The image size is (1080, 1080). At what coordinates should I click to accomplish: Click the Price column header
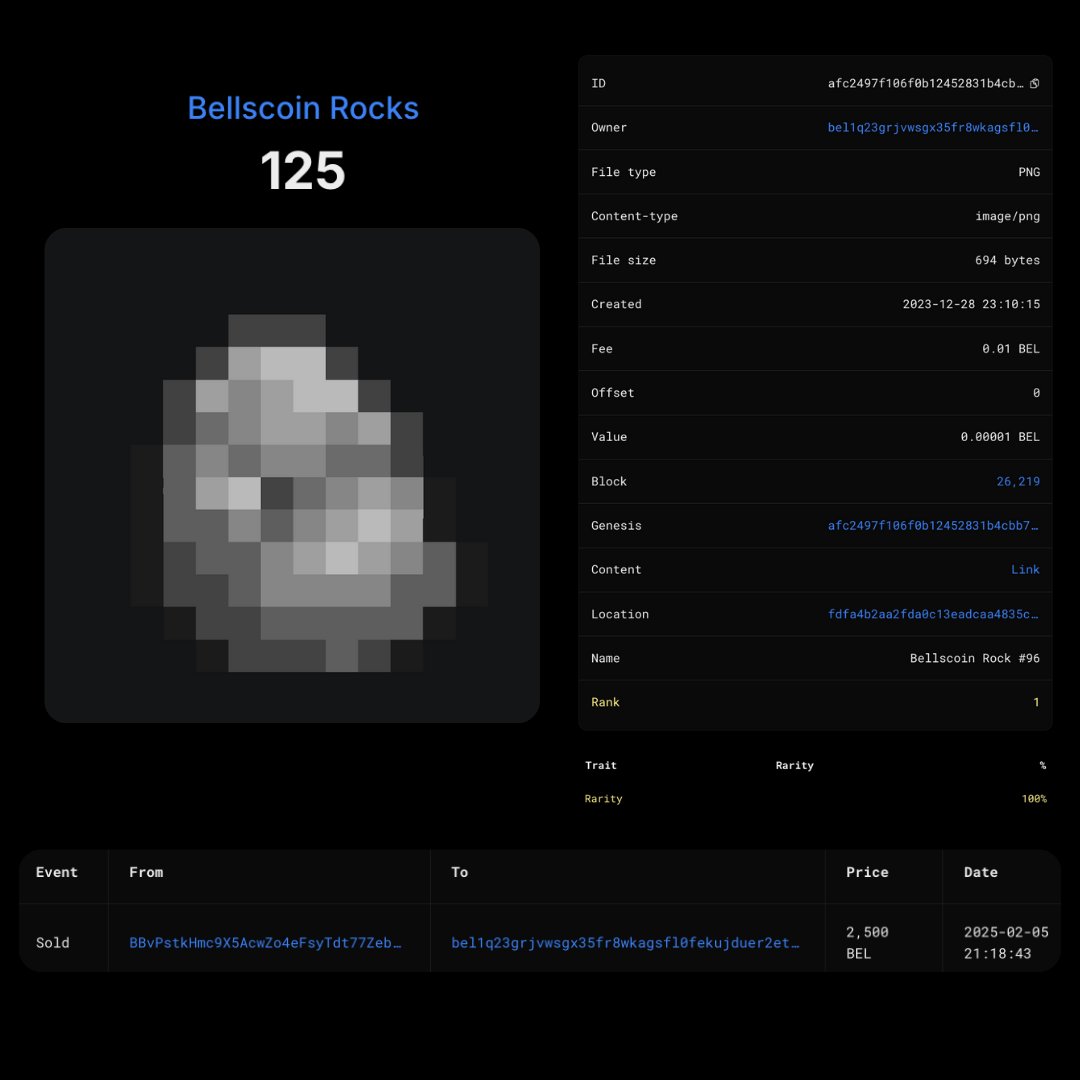tap(867, 872)
